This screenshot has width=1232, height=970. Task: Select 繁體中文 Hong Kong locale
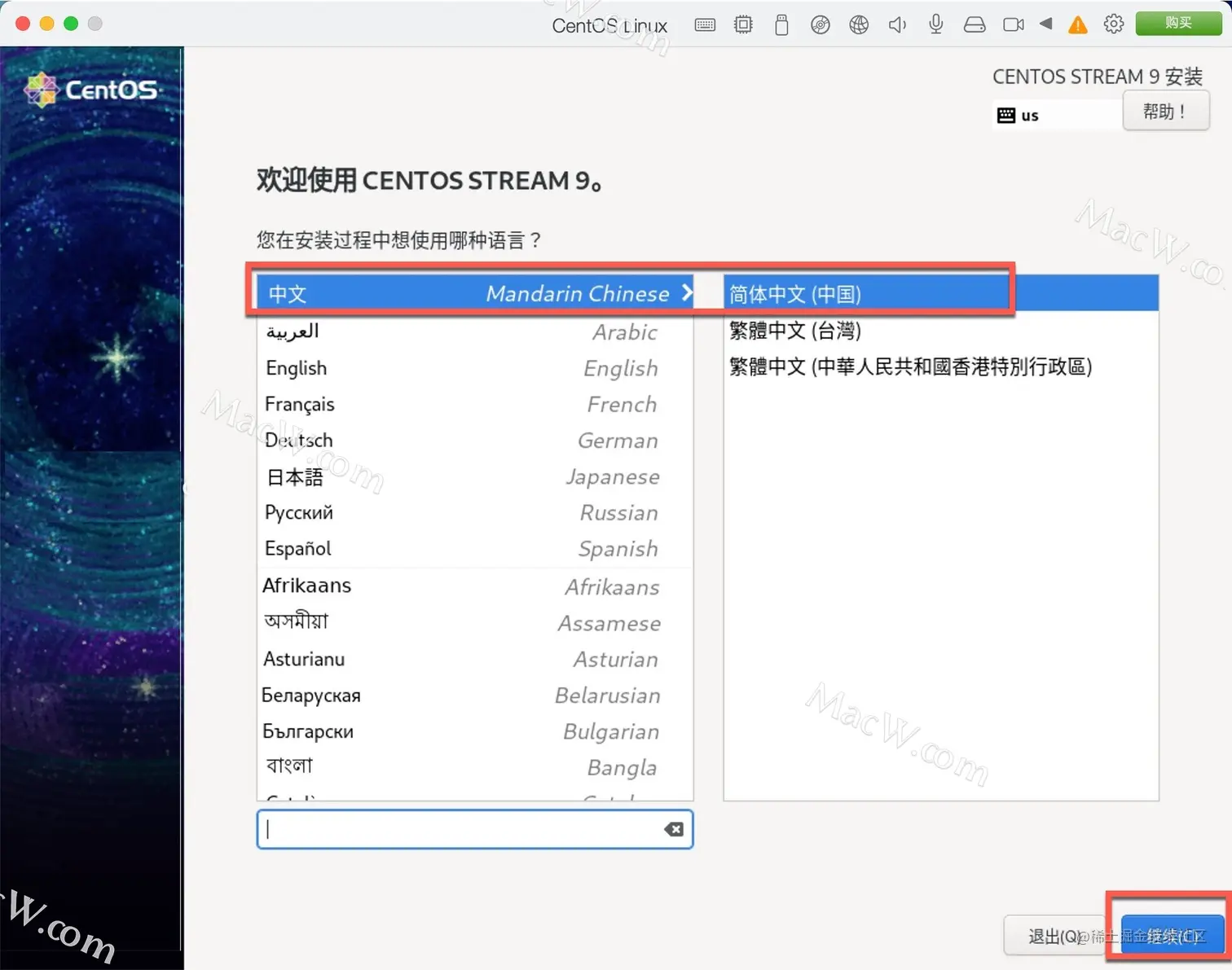pyautogui.click(x=941, y=366)
